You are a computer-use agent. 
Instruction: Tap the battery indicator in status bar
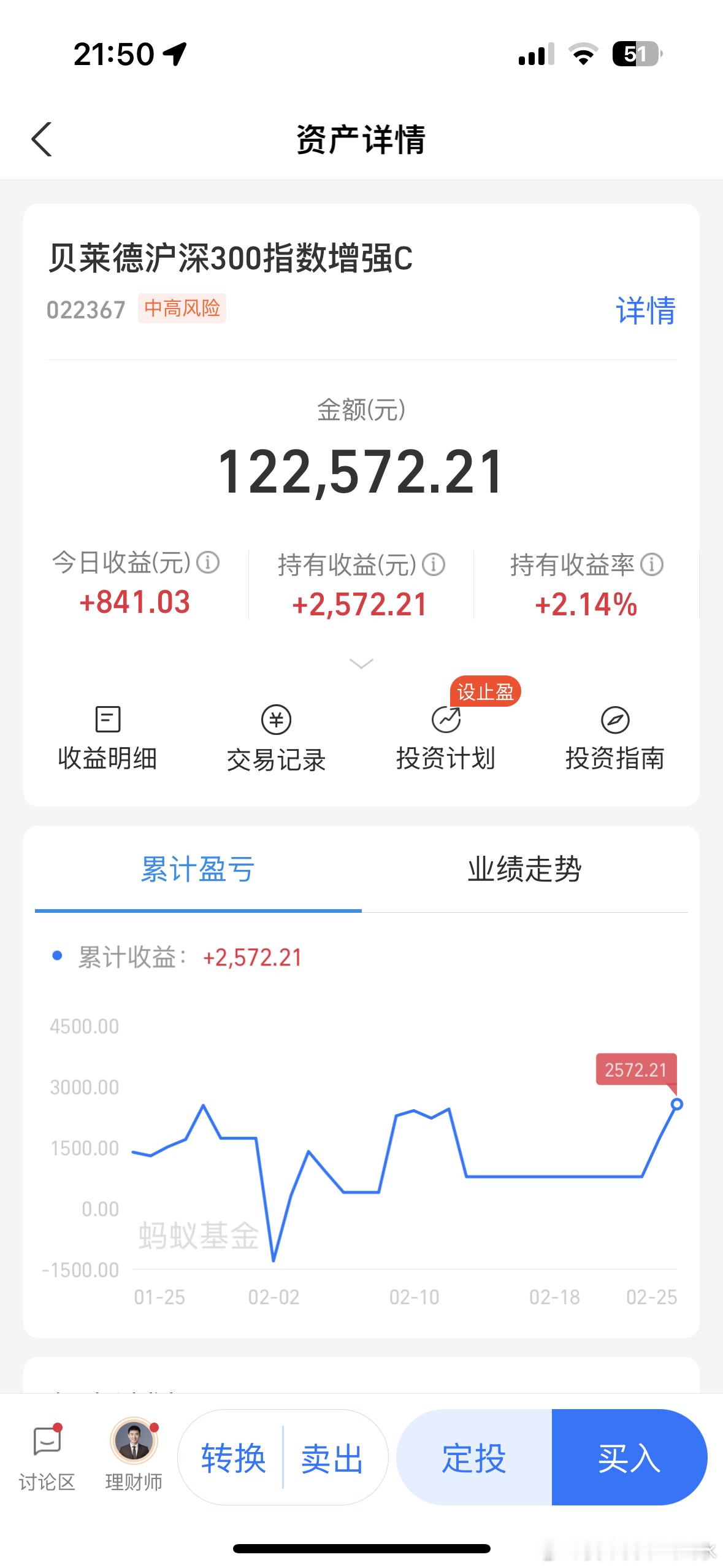[x=638, y=54]
